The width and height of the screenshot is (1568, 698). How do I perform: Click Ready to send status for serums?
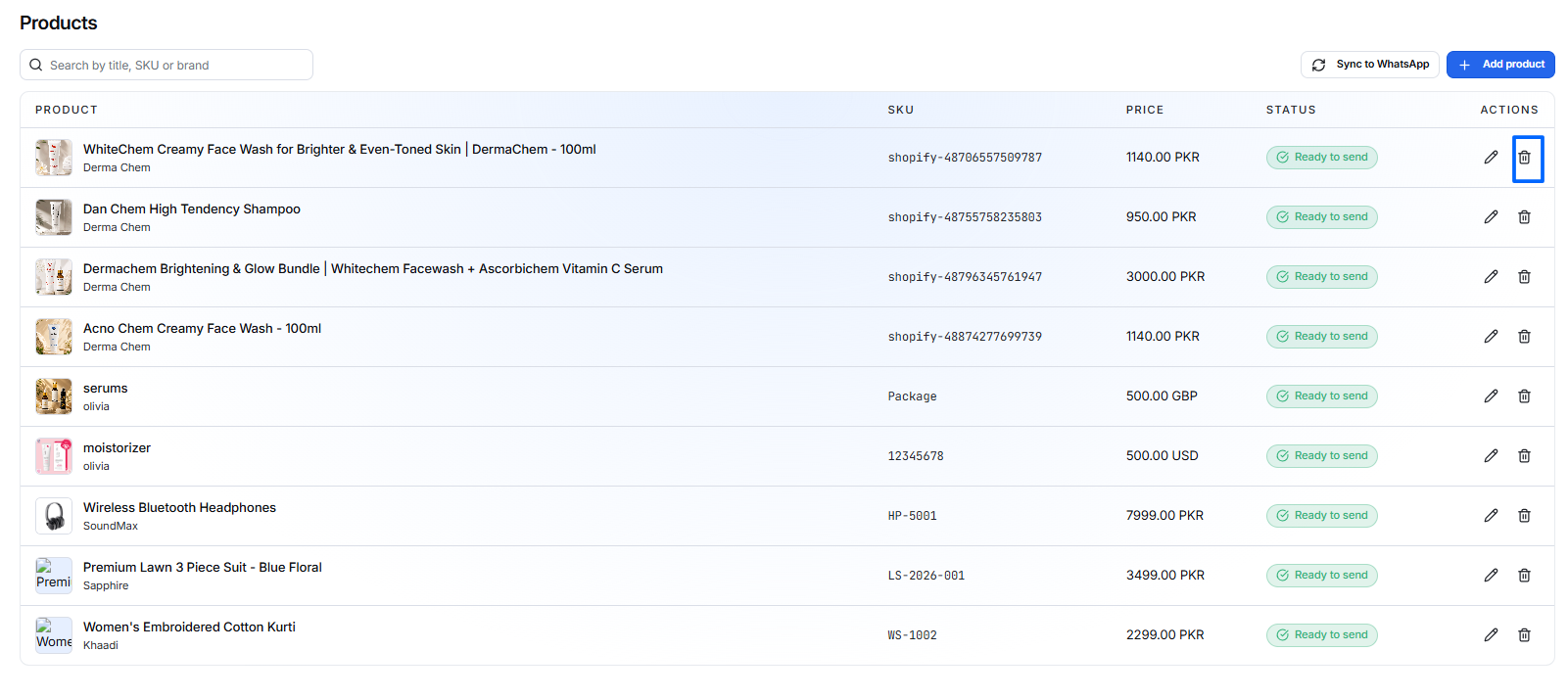point(1322,396)
